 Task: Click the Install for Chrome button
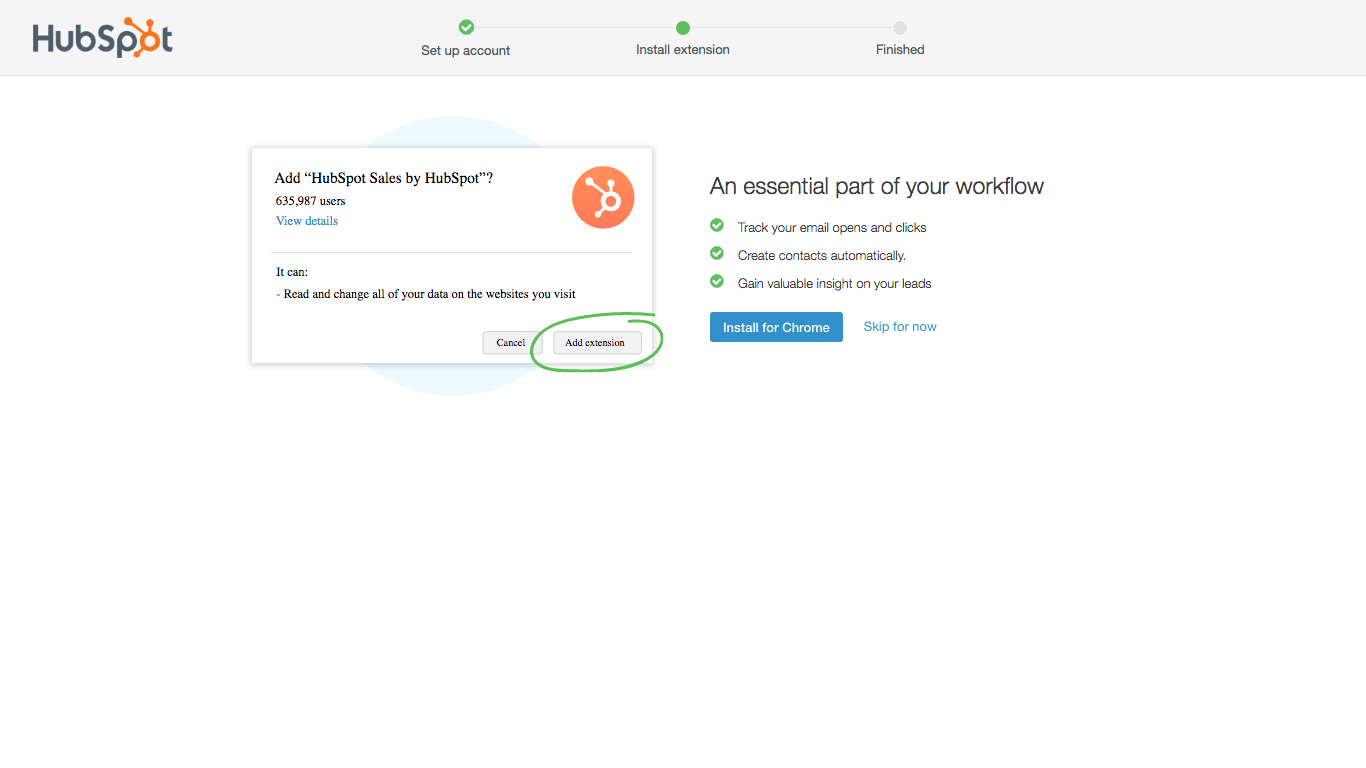pos(776,327)
